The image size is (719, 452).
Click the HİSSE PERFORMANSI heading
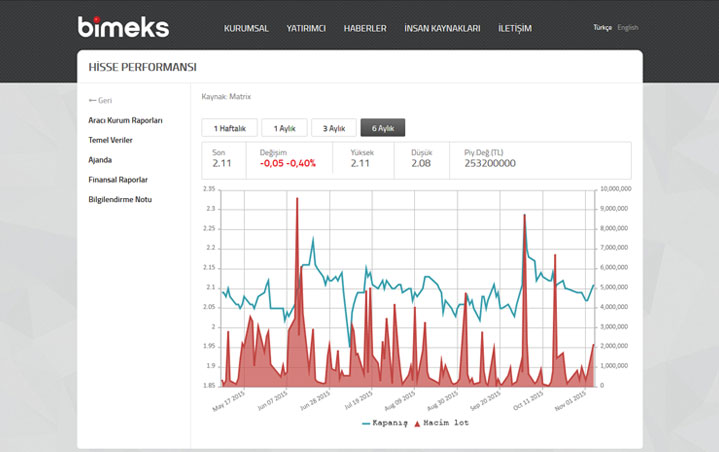click(143, 67)
